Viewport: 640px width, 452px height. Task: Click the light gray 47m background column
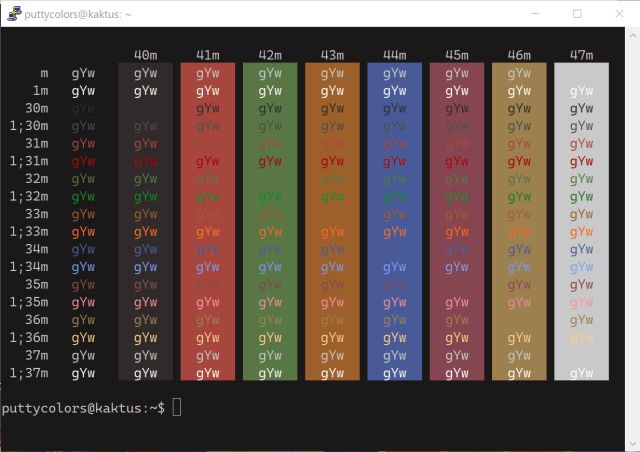pyautogui.click(x=581, y=221)
